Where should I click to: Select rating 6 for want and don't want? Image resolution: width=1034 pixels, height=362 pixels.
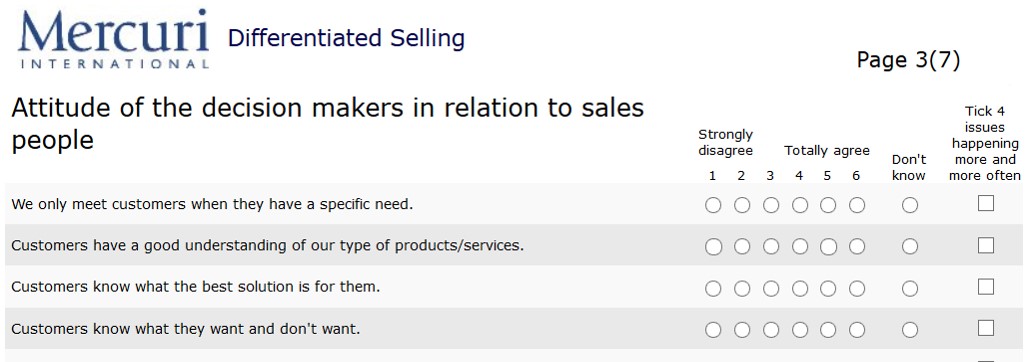(x=857, y=330)
